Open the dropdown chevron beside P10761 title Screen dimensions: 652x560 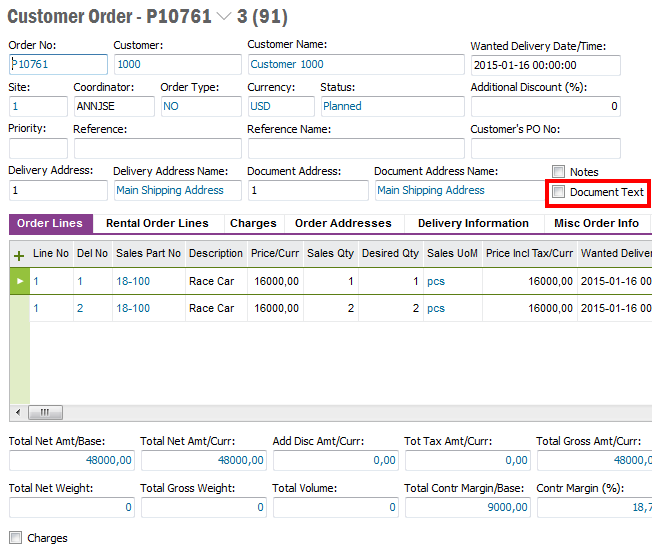224,17
